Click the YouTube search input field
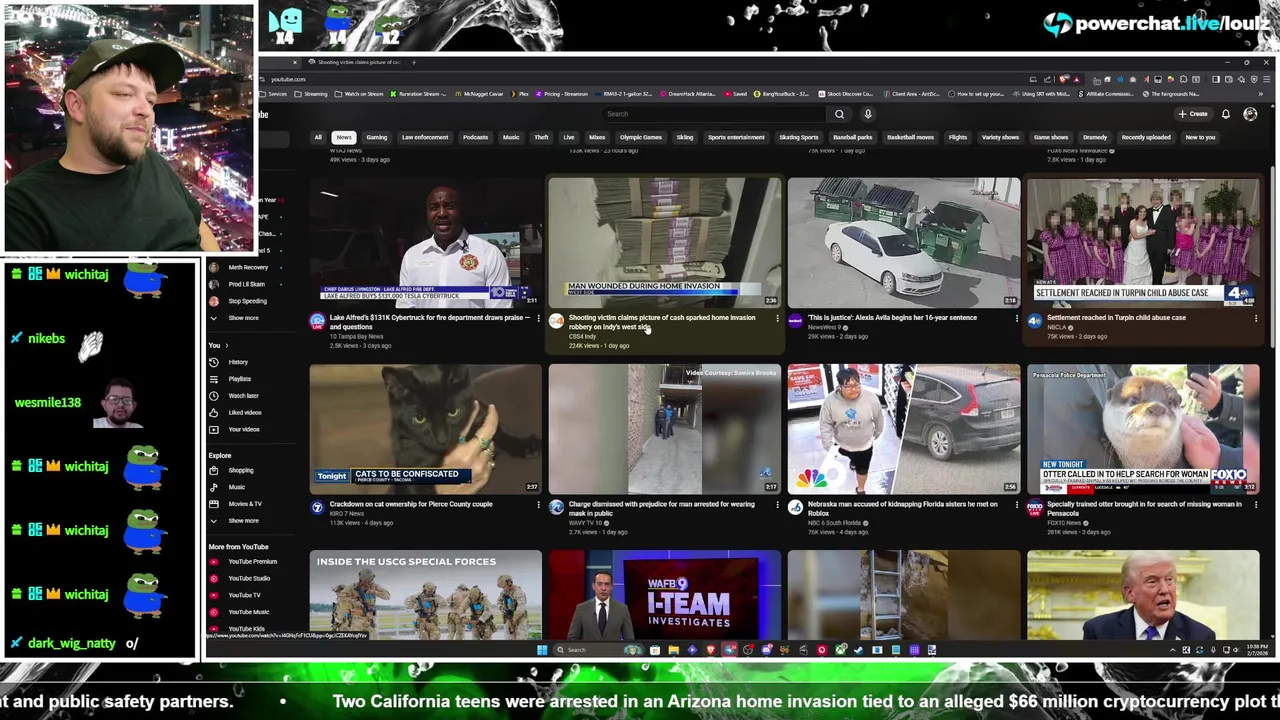1280x720 pixels. [x=715, y=114]
